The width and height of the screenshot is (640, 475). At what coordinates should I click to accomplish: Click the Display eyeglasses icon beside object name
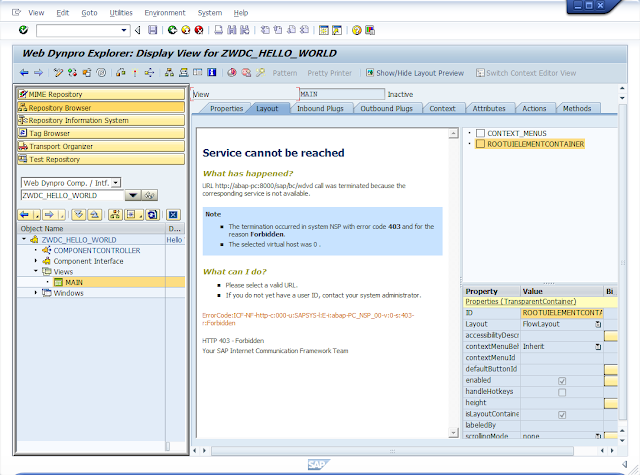(x=149, y=195)
